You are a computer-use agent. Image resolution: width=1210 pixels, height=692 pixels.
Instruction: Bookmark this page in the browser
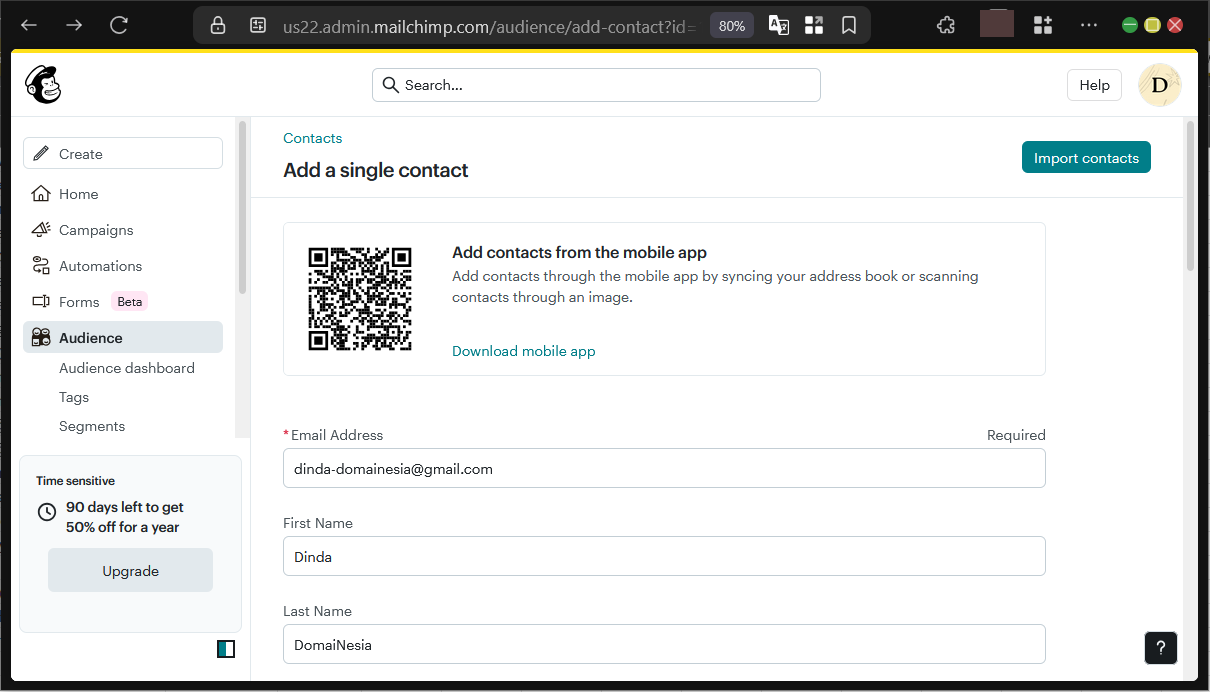849,26
